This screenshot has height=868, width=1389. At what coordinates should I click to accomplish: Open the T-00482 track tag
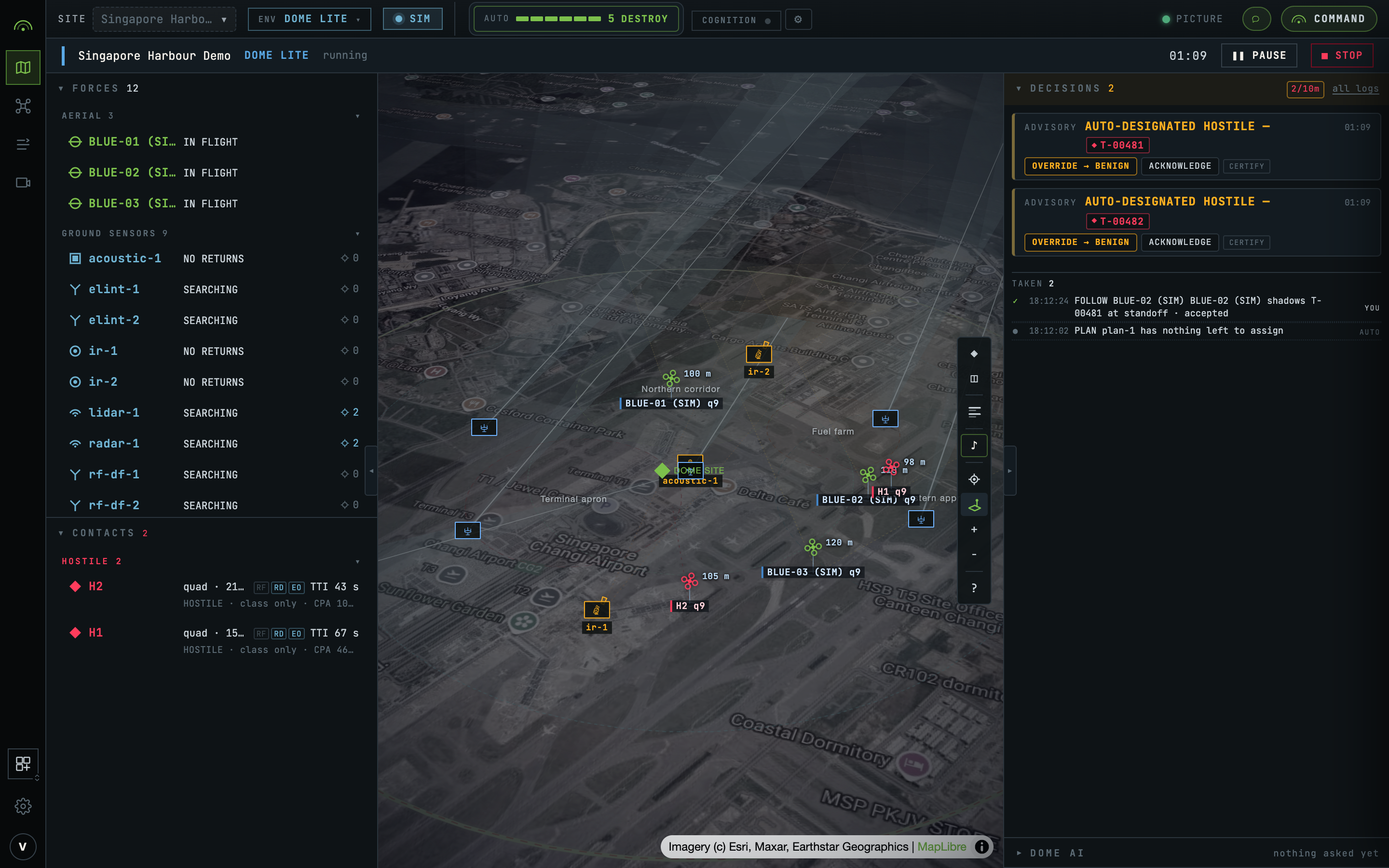[1117, 222]
